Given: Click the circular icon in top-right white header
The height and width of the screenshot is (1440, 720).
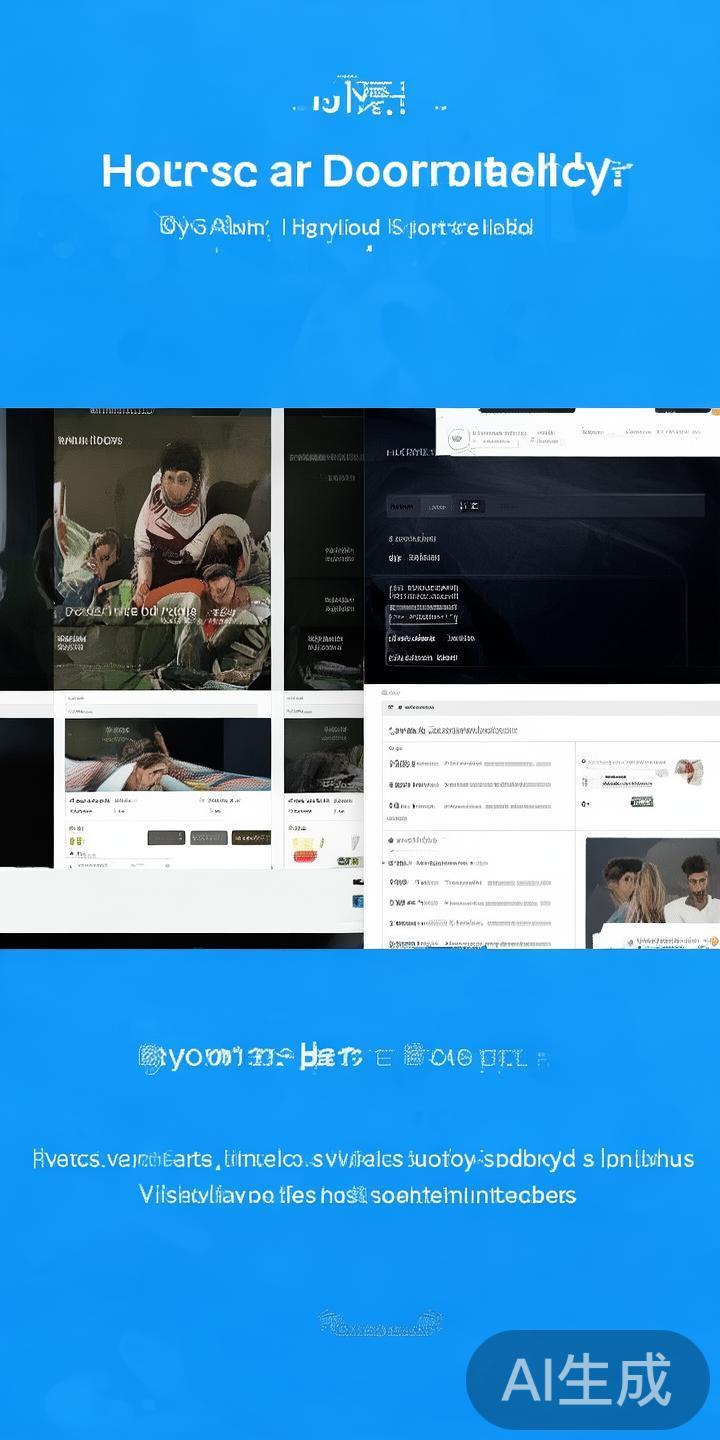Looking at the screenshot, I should pyautogui.click(x=457, y=437).
